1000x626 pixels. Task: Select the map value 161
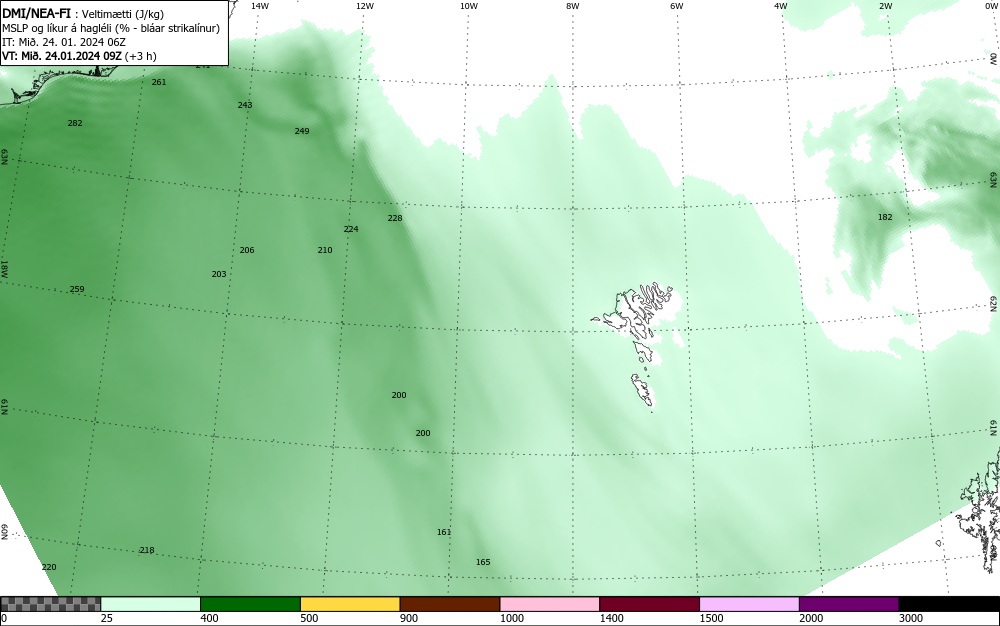pos(444,532)
